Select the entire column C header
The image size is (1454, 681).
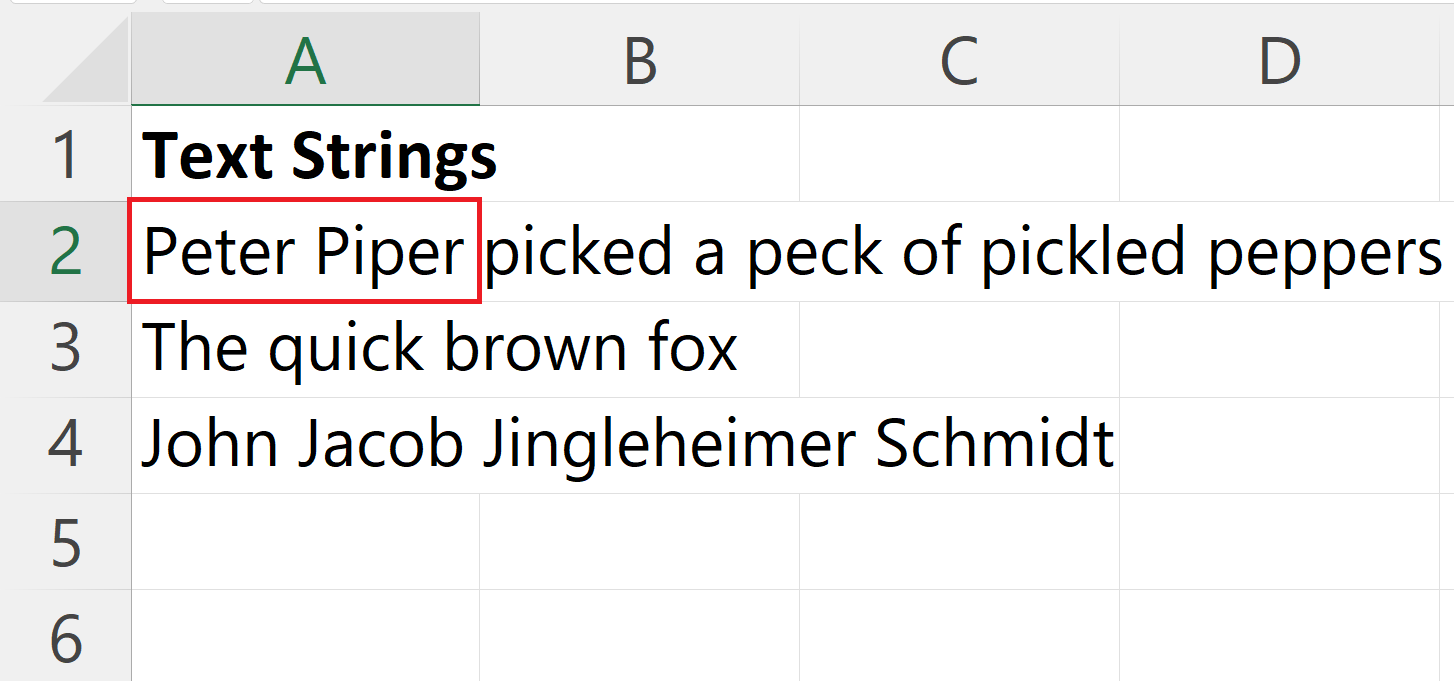pyautogui.click(x=959, y=60)
